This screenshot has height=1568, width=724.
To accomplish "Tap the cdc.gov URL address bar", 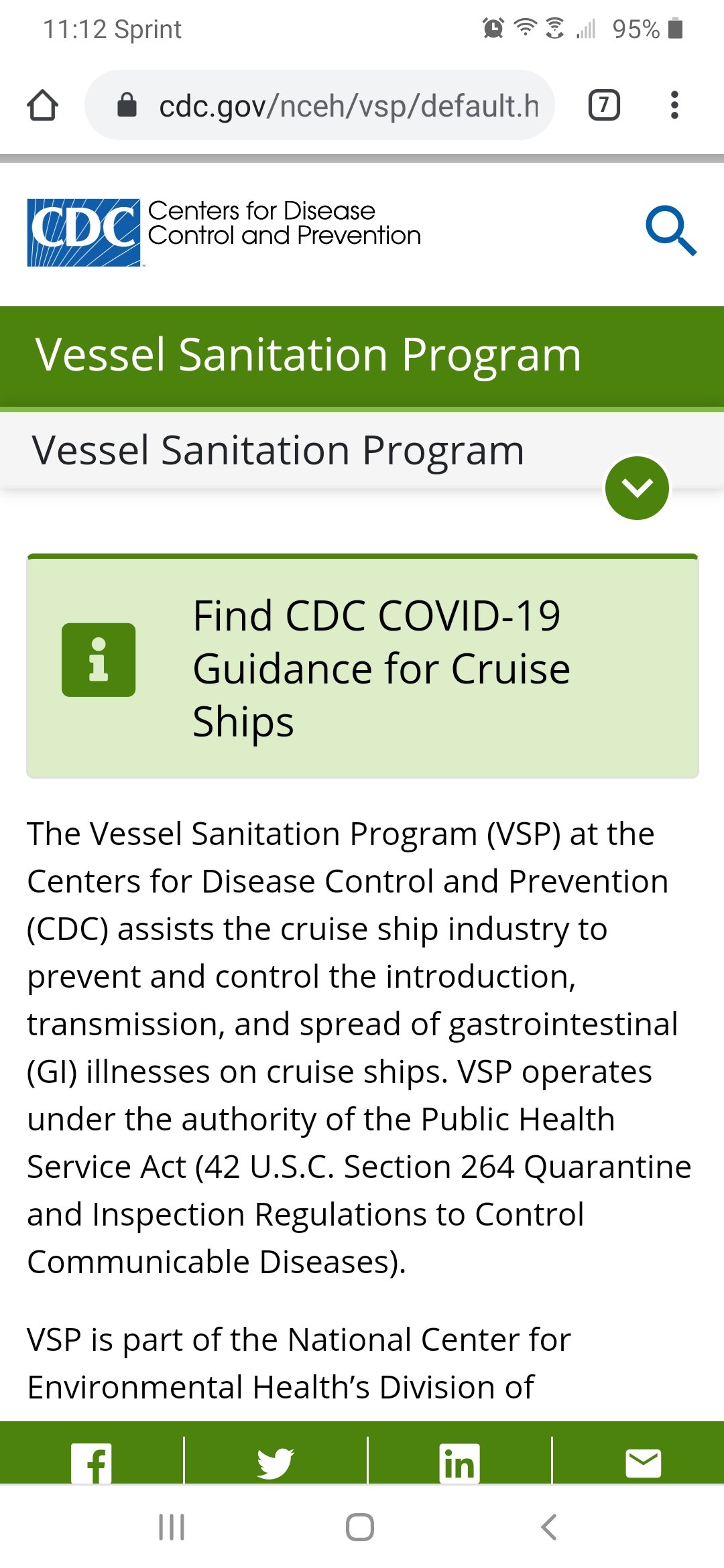I will pyautogui.click(x=320, y=105).
